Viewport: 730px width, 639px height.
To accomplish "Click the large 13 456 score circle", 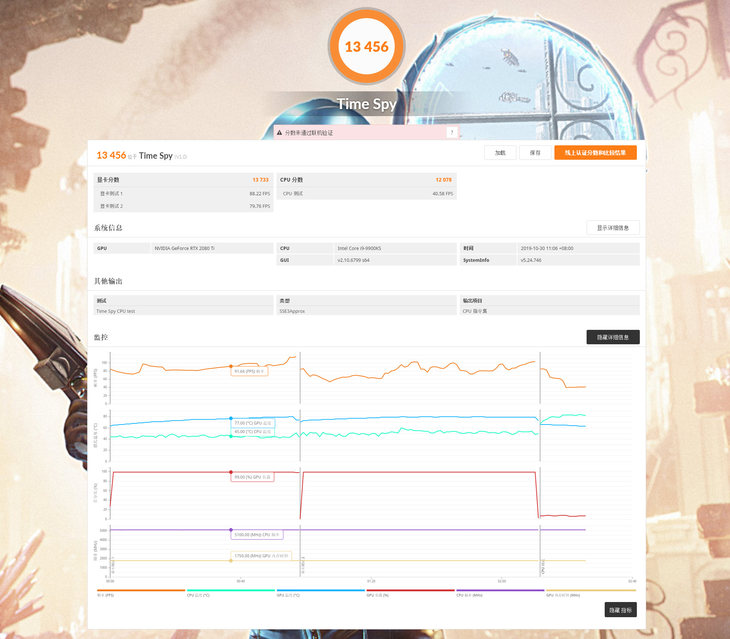I will click(x=366, y=47).
